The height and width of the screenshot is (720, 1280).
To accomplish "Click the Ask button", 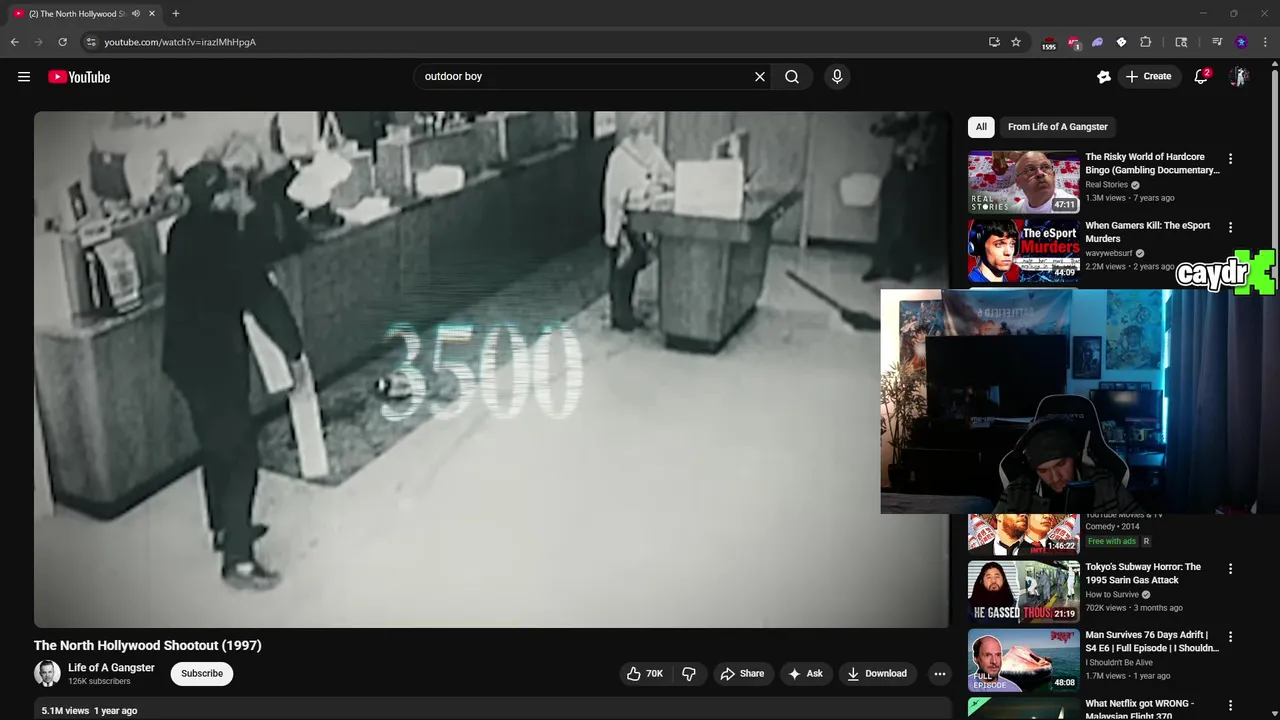I will 805,674.
